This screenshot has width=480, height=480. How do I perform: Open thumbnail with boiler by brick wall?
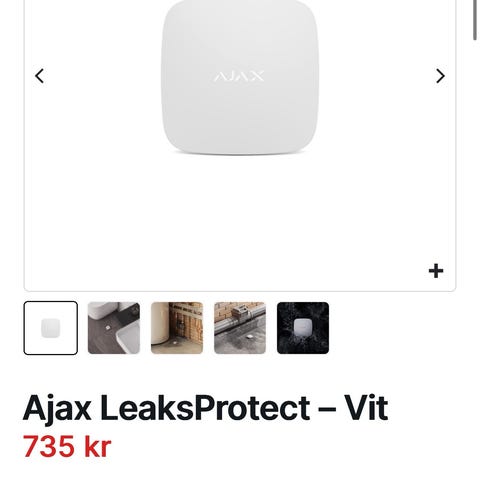pos(177,328)
